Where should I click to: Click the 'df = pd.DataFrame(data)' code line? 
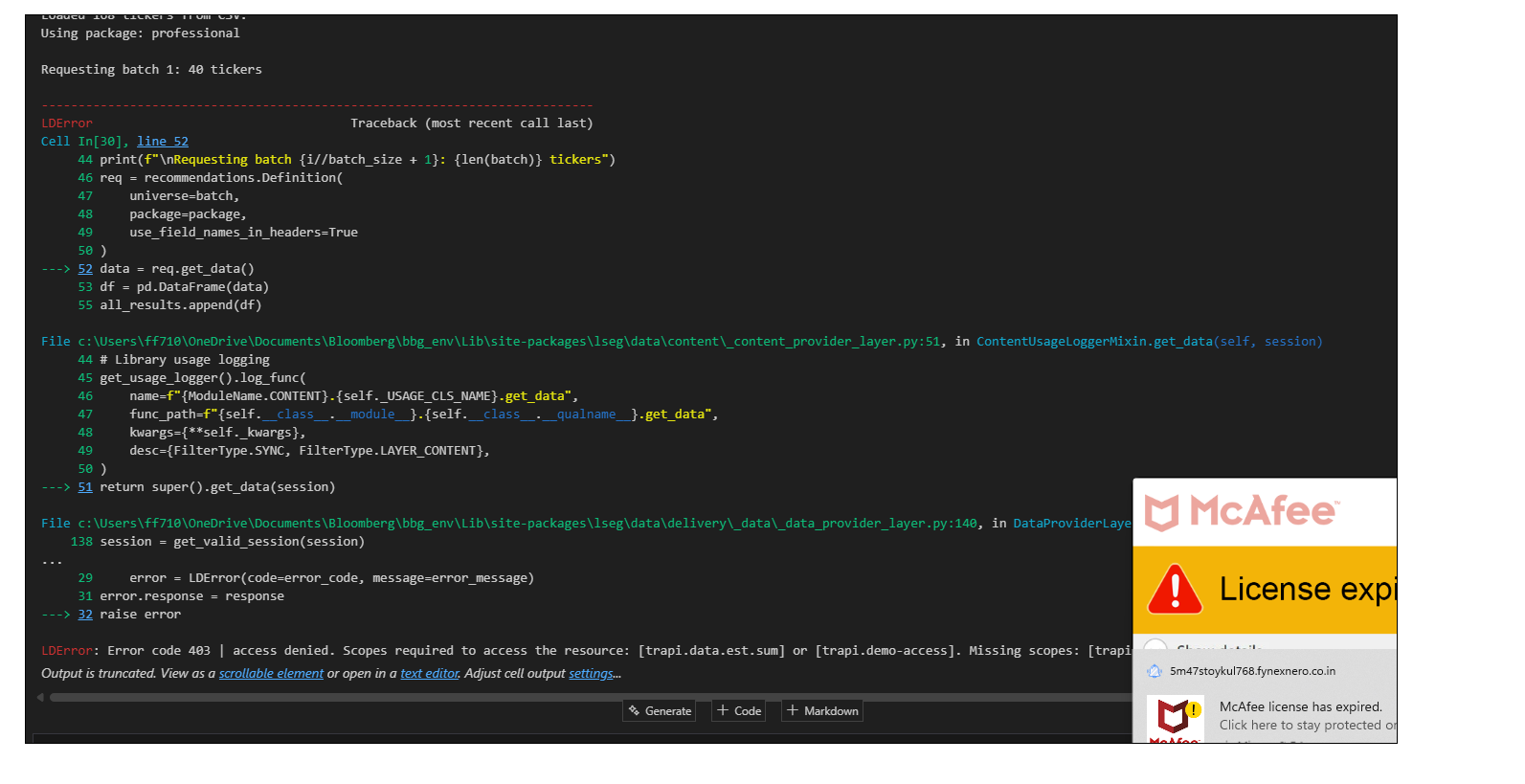click(185, 287)
